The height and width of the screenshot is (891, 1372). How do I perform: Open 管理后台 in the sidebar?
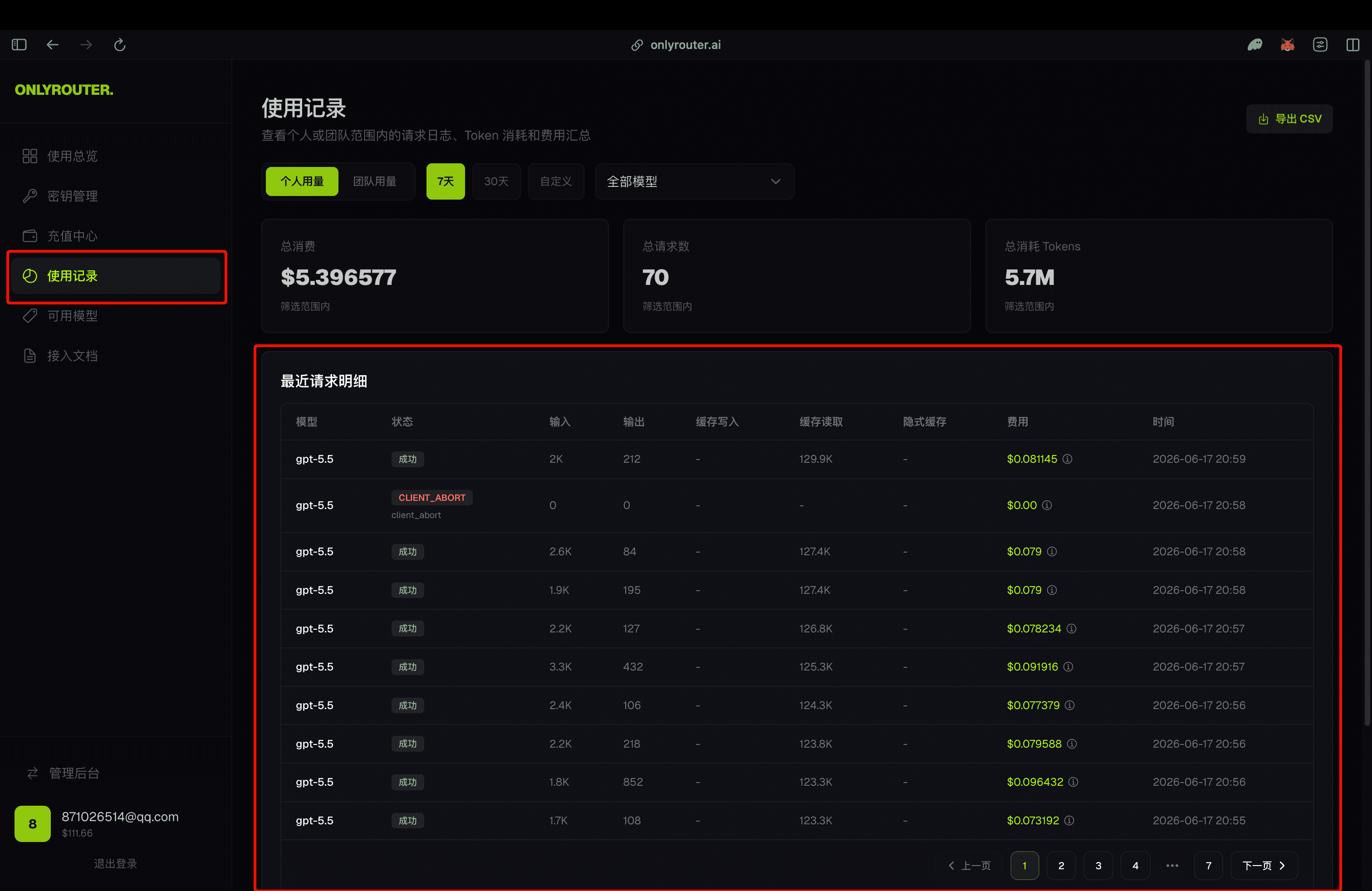pos(64,773)
